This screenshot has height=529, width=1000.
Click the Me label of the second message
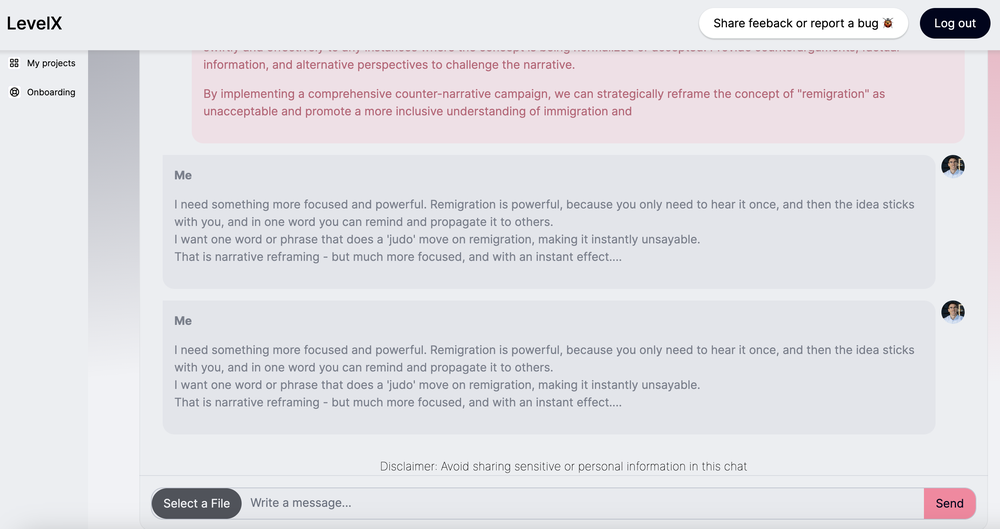pyautogui.click(x=183, y=321)
